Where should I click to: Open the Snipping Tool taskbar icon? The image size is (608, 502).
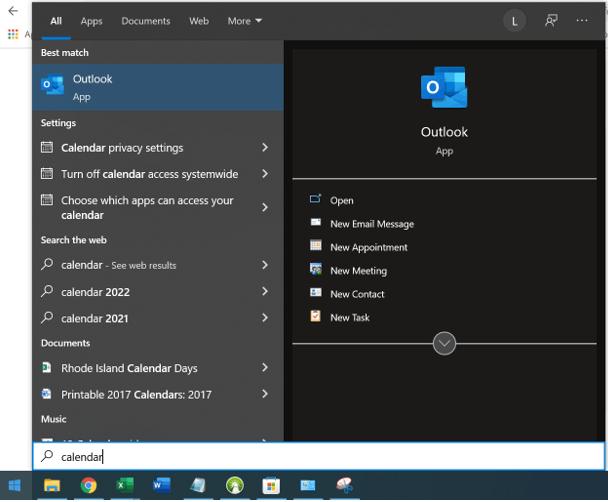344,486
